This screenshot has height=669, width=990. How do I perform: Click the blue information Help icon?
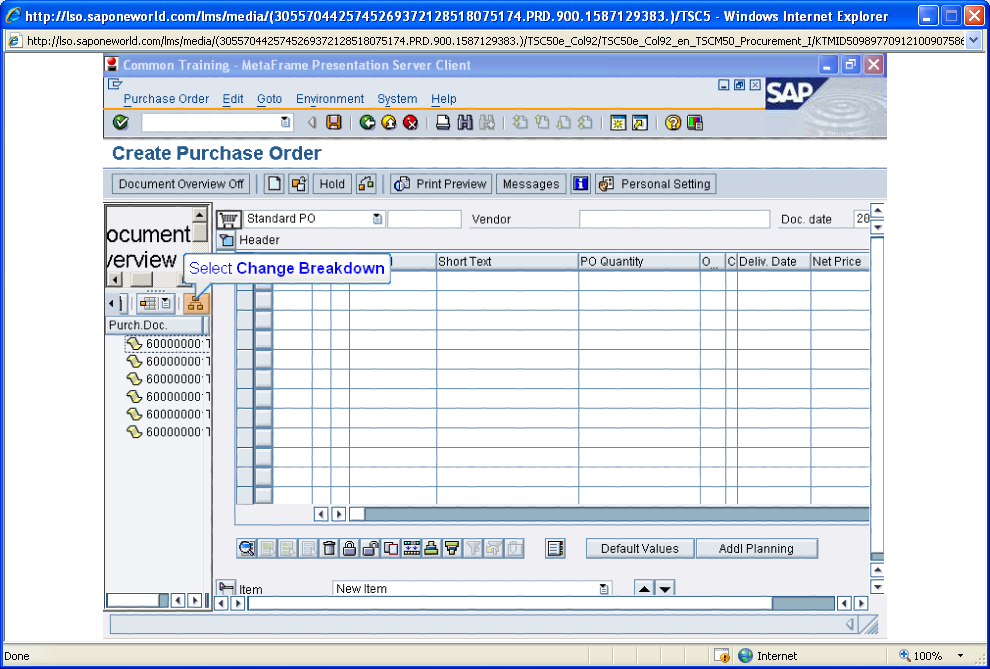580,184
